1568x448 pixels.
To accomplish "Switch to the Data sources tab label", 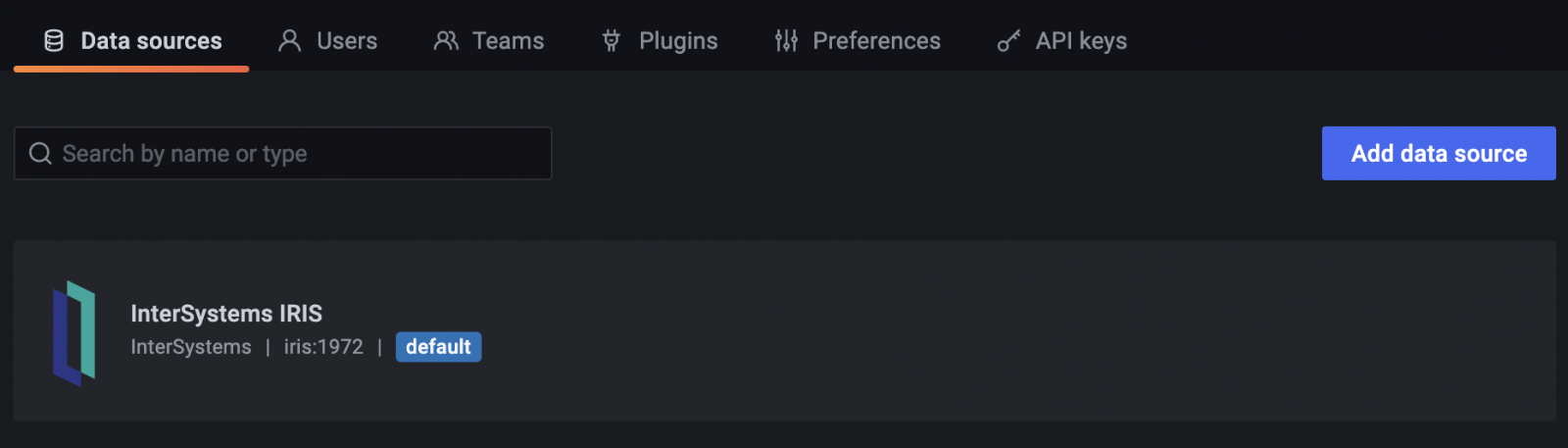I will point(151,40).
